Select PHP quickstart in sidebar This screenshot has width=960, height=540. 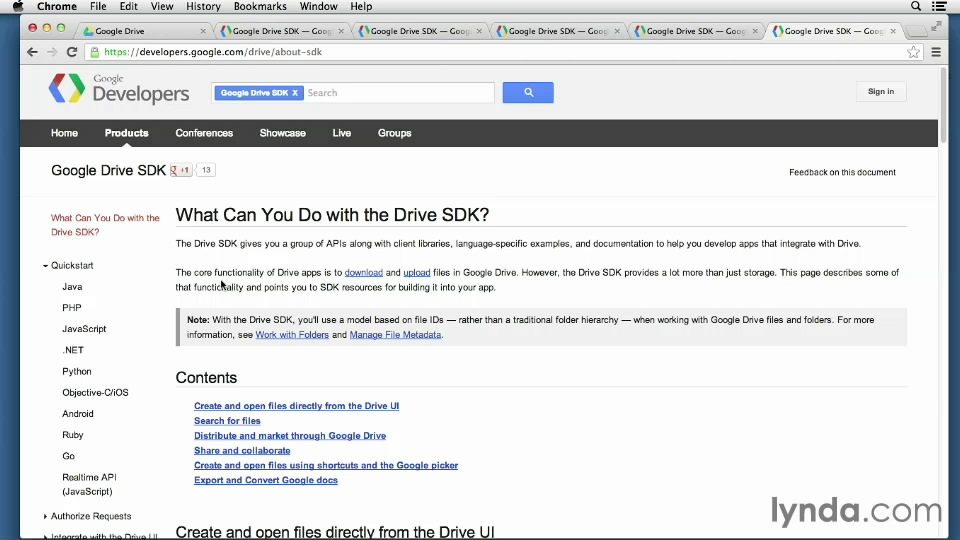[x=72, y=308]
